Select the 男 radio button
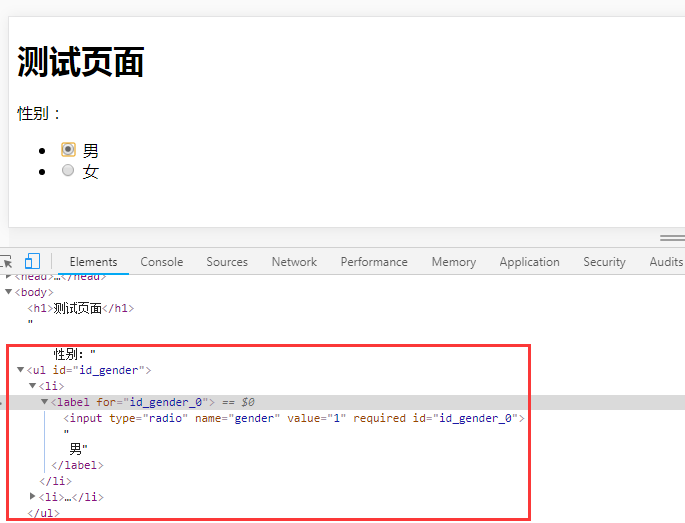The height and width of the screenshot is (523, 685). (68, 149)
